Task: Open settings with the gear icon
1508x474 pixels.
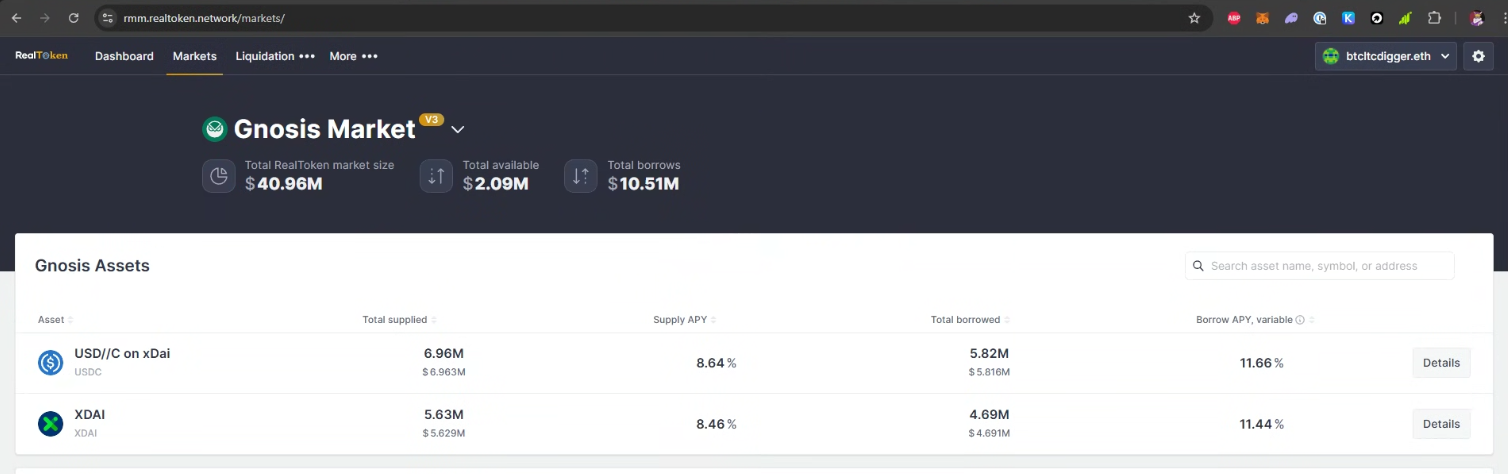Action: 1478,56
